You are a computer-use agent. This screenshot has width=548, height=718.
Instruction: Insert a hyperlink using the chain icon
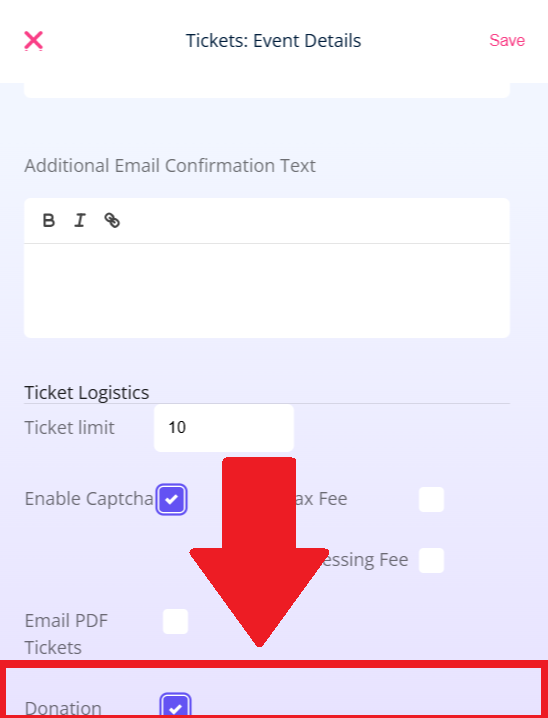112,220
